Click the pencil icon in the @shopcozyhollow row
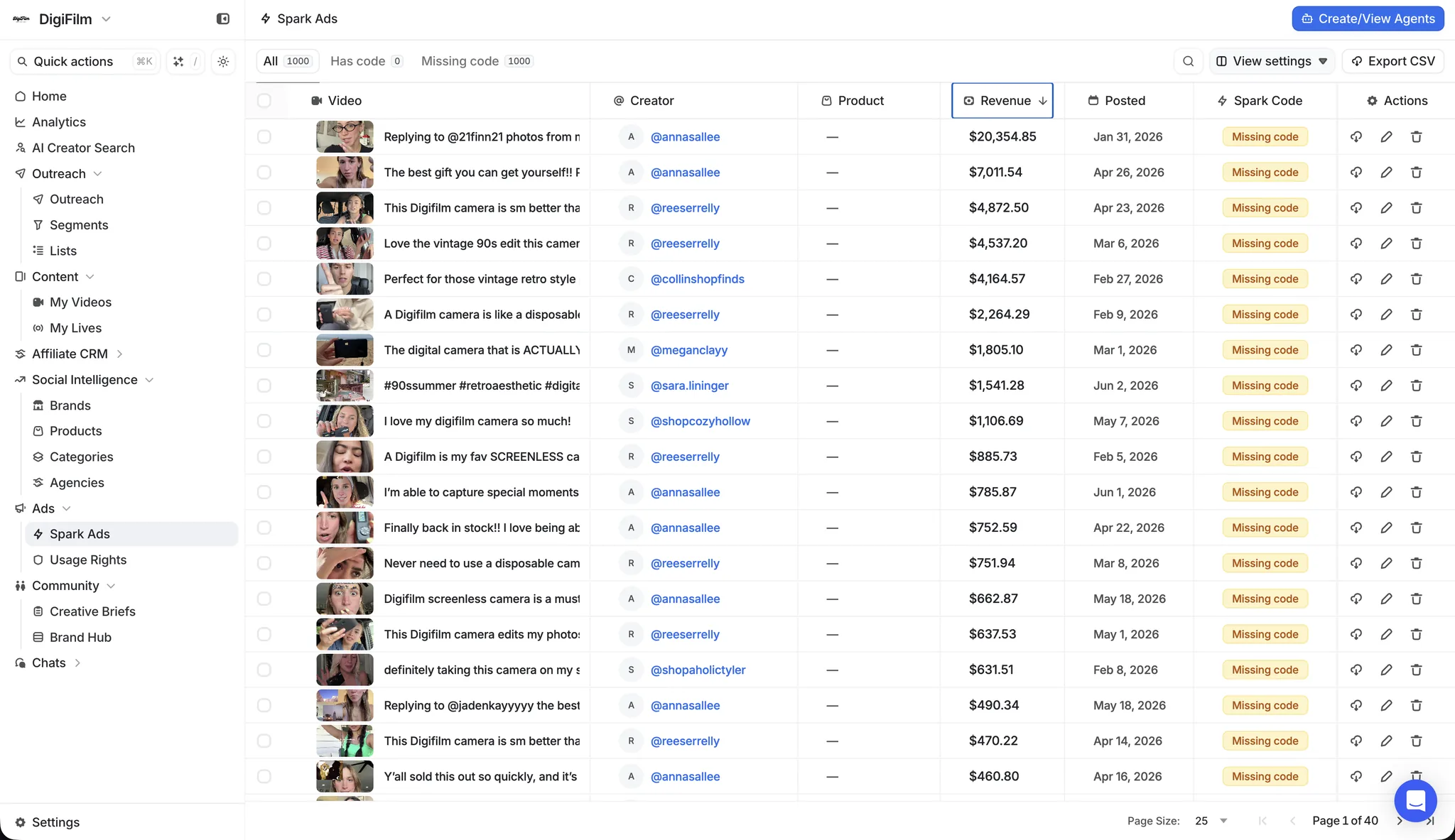 tap(1386, 421)
